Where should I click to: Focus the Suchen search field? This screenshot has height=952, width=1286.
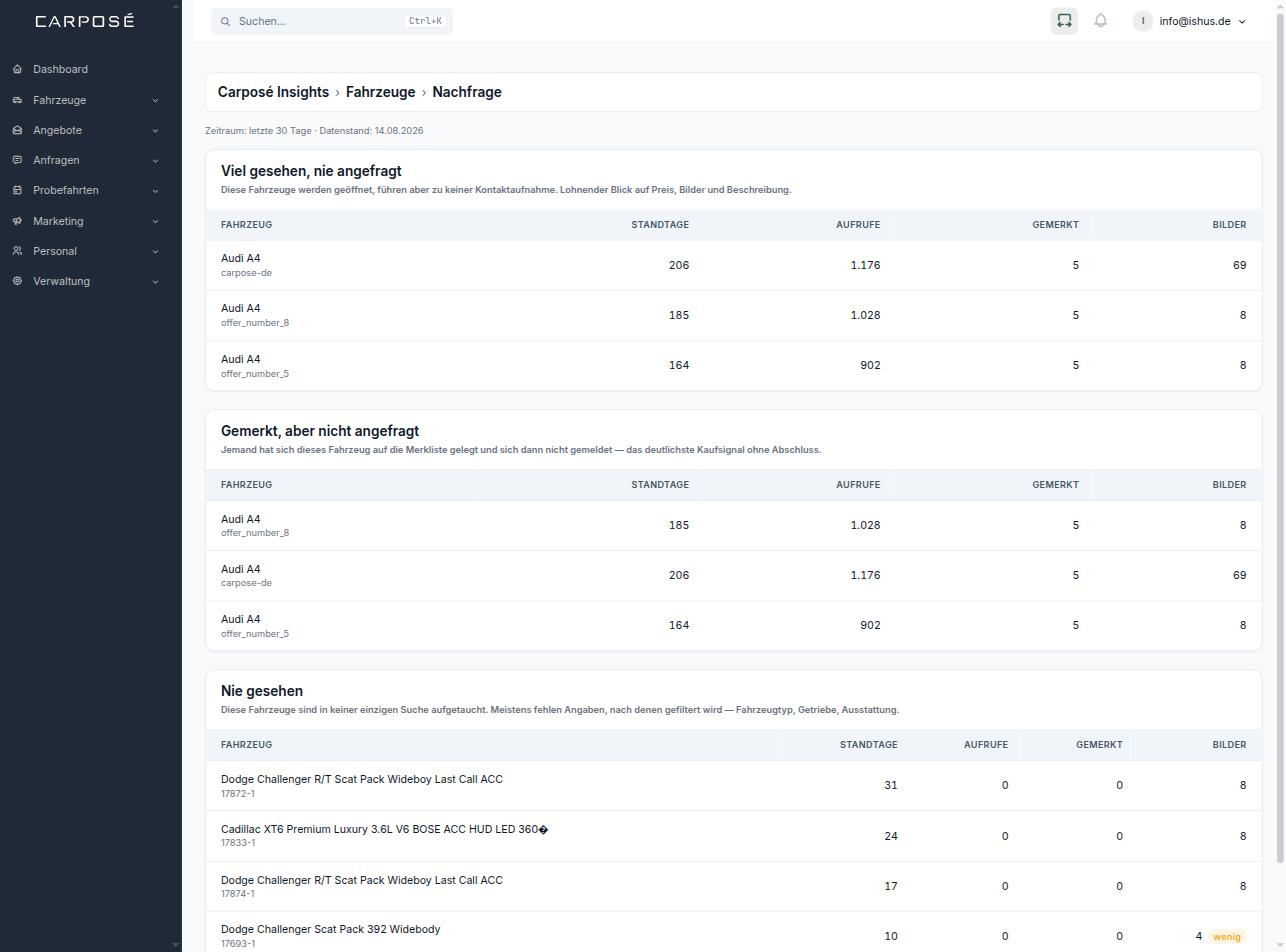332,21
